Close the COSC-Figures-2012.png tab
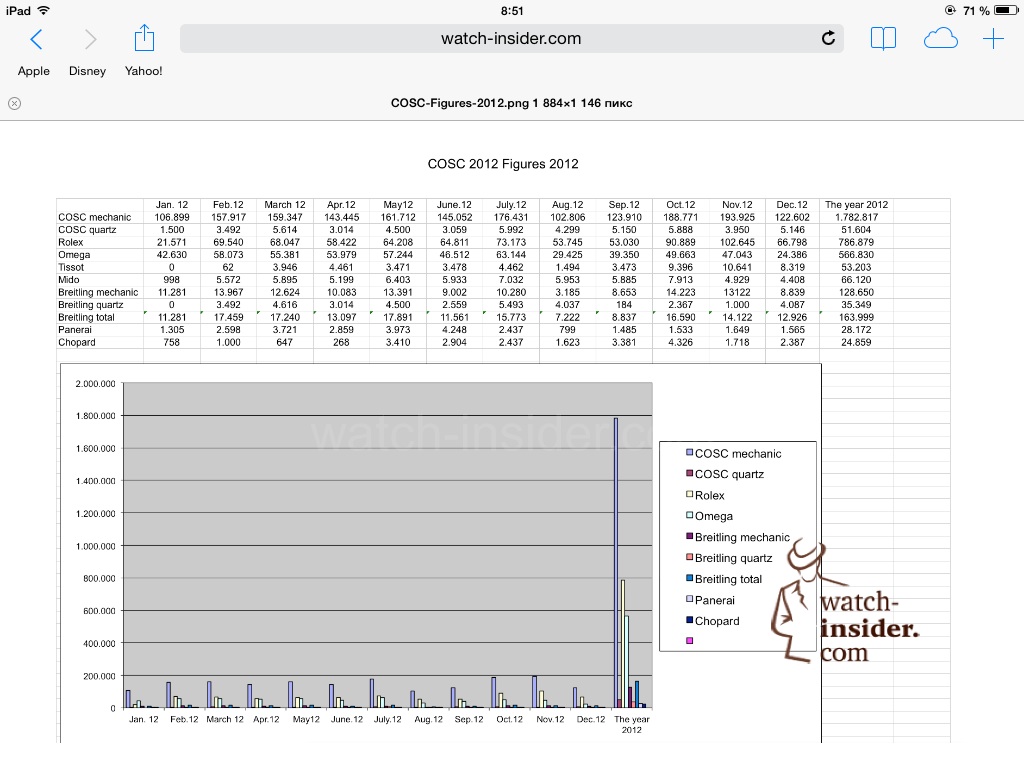Viewport: 1024px width, 768px height. 14,103
